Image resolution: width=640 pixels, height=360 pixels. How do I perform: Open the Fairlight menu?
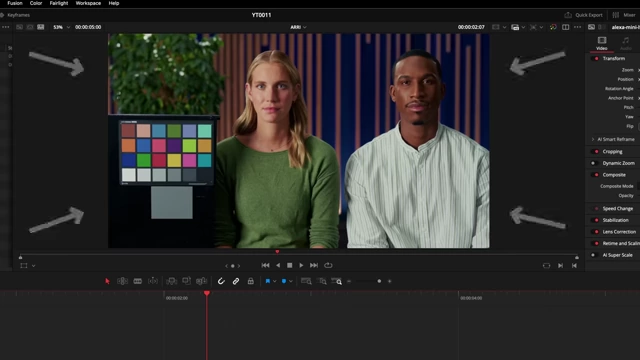(59, 3)
